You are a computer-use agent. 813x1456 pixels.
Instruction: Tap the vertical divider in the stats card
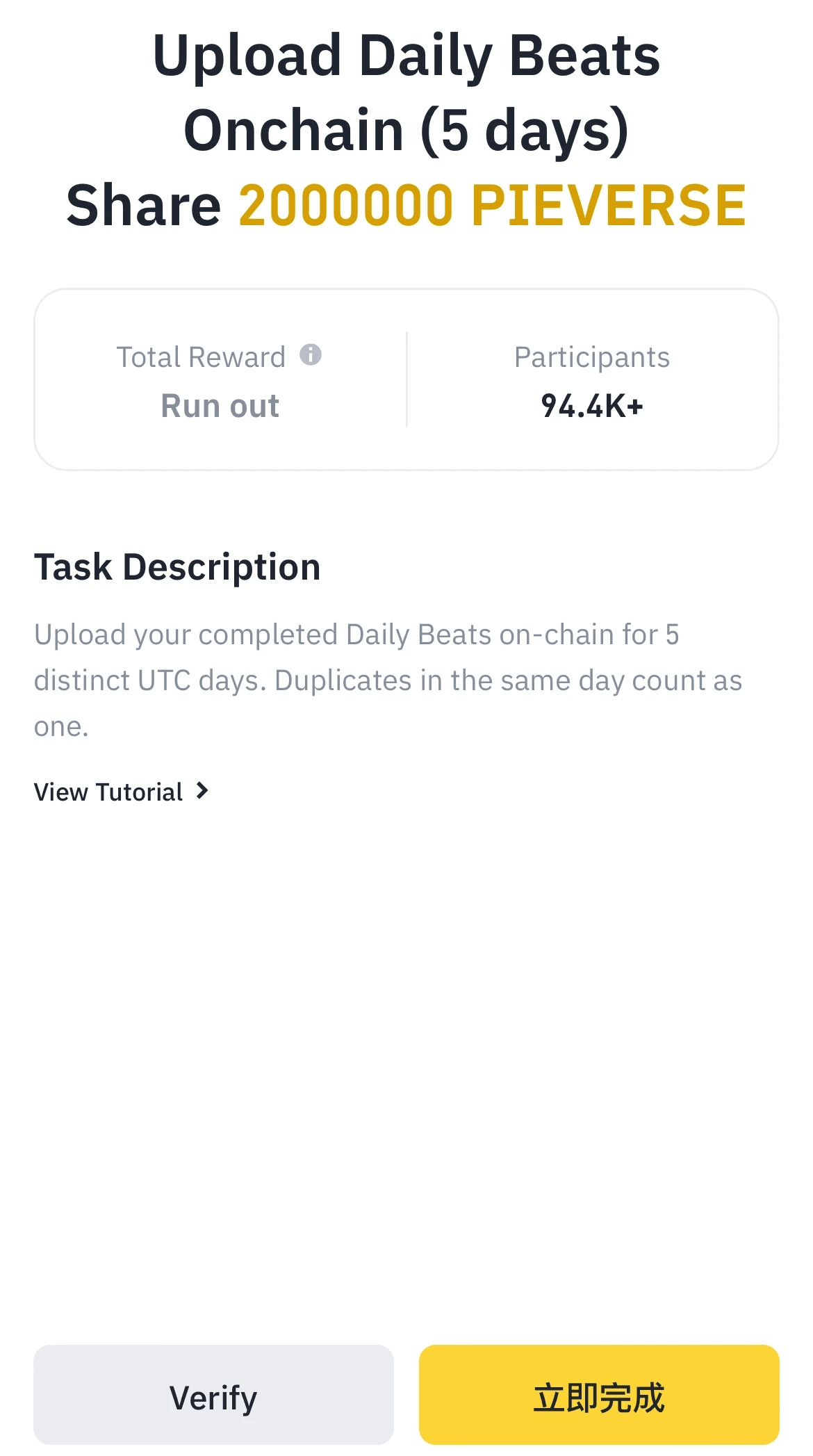pos(406,379)
